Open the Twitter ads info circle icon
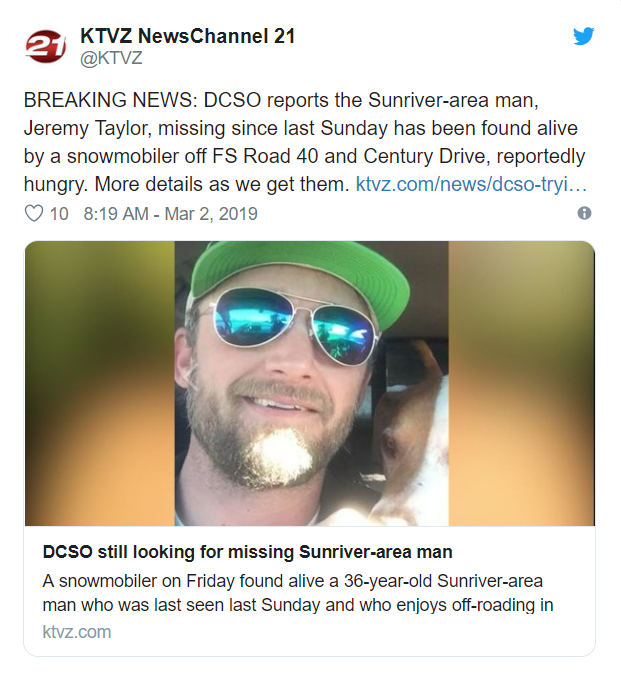Image resolution: width=621 pixels, height=675 pixels. coord(585,213)
